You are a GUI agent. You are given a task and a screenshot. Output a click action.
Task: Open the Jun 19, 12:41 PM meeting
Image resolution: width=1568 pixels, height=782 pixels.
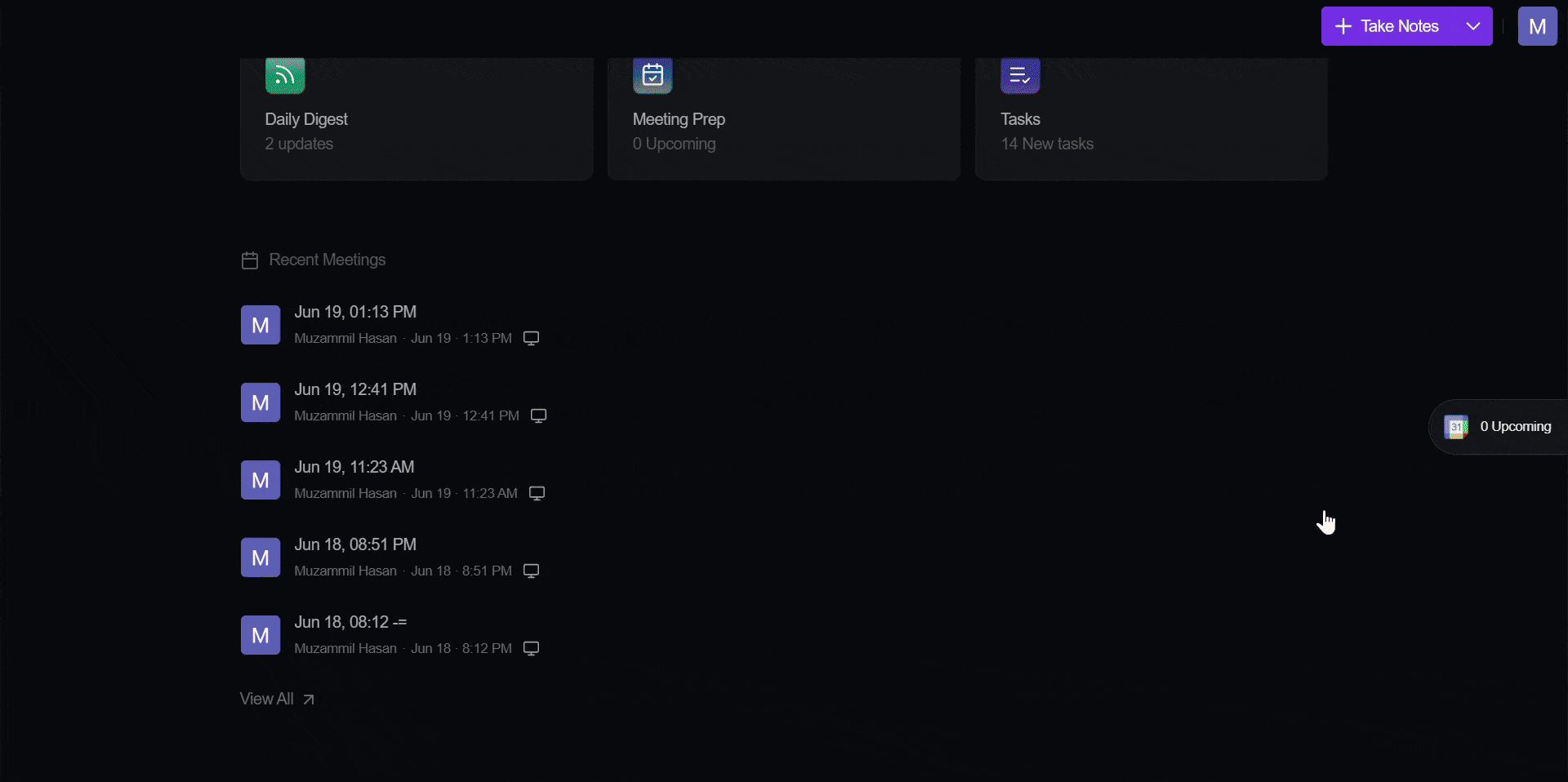355,389
